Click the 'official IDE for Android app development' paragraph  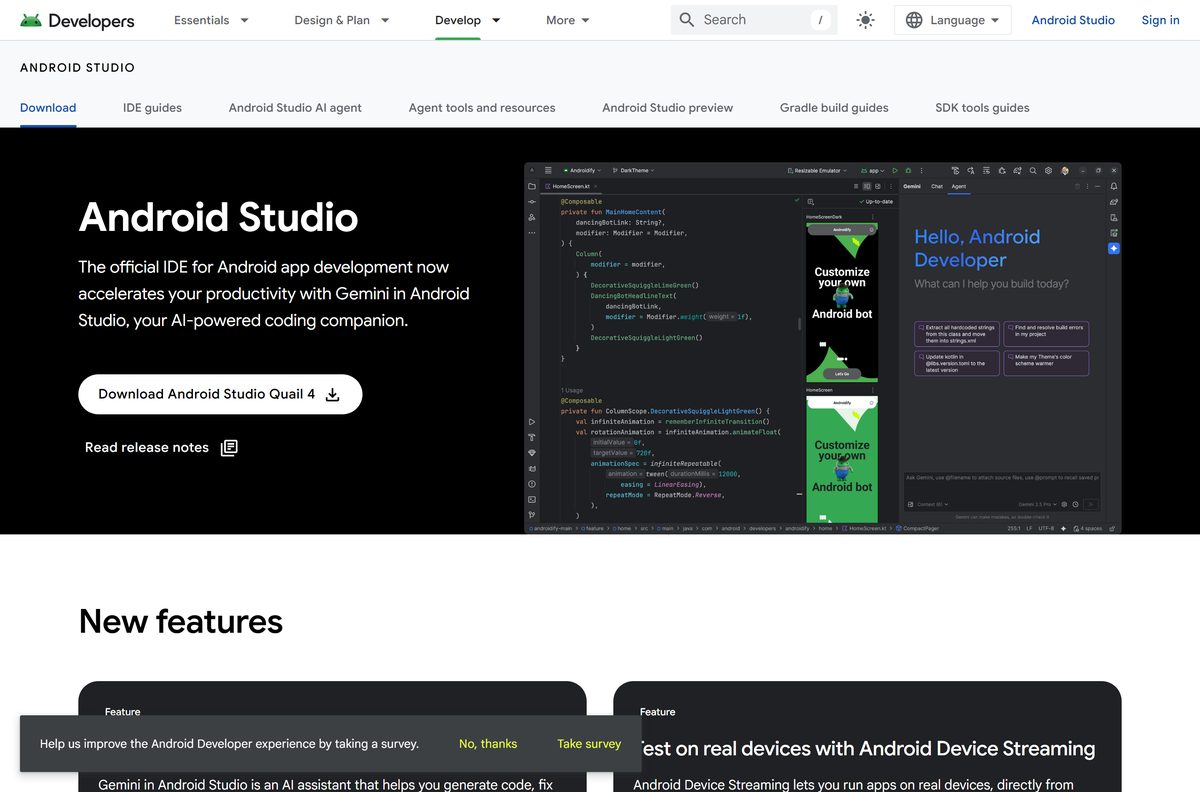pyautogui.click(x=274, y=294)
